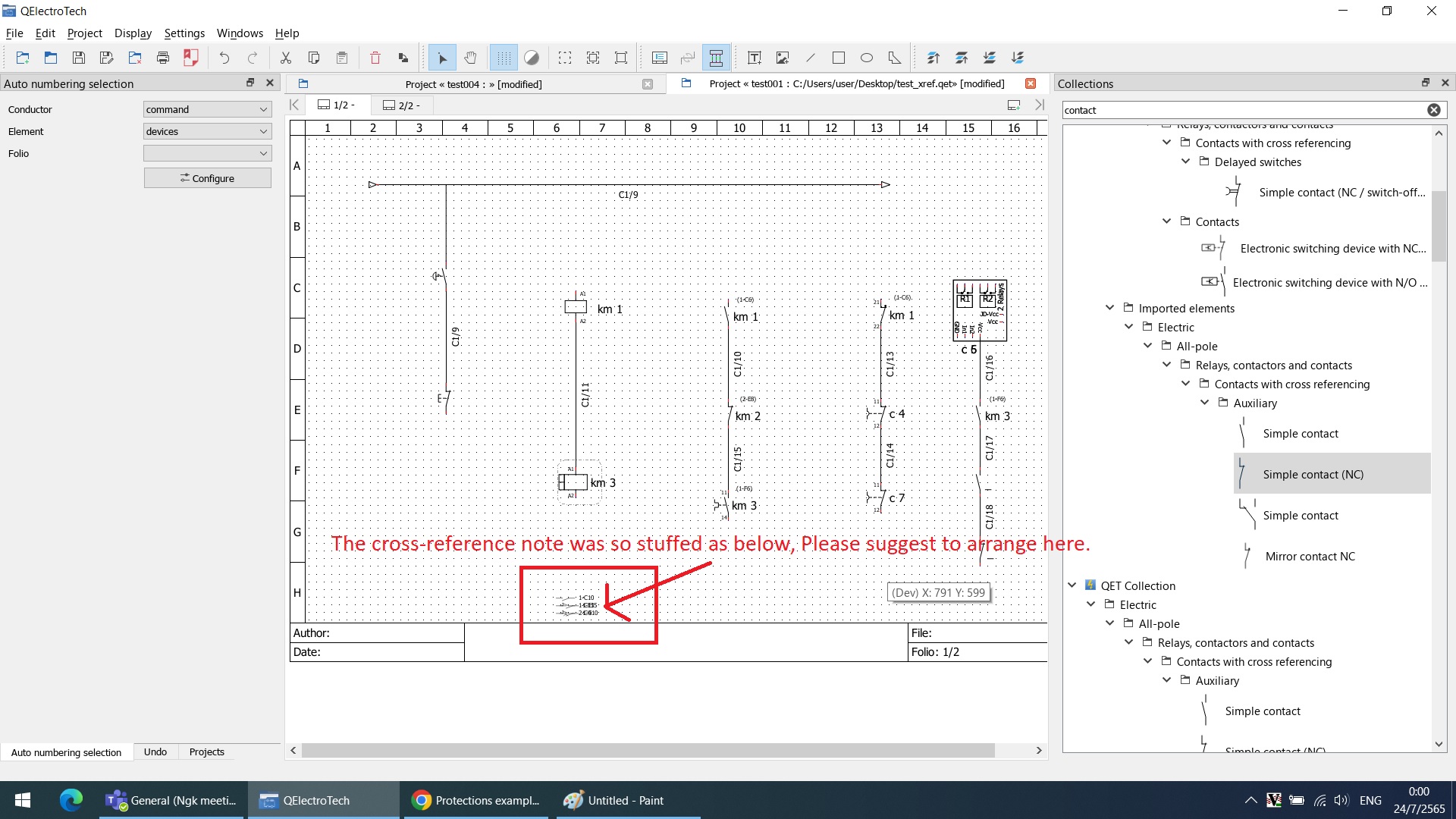Switch to the test004 project tab

[x=473, y=84]
